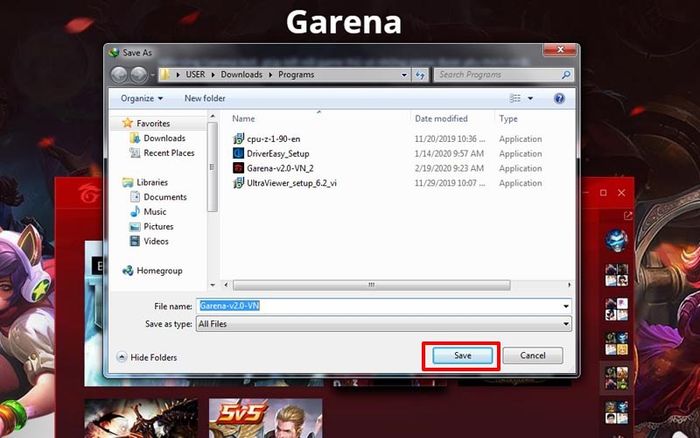This screenshot has height=438, width=700.
Task: Click the Back navigation arrow
Action: 119,75
